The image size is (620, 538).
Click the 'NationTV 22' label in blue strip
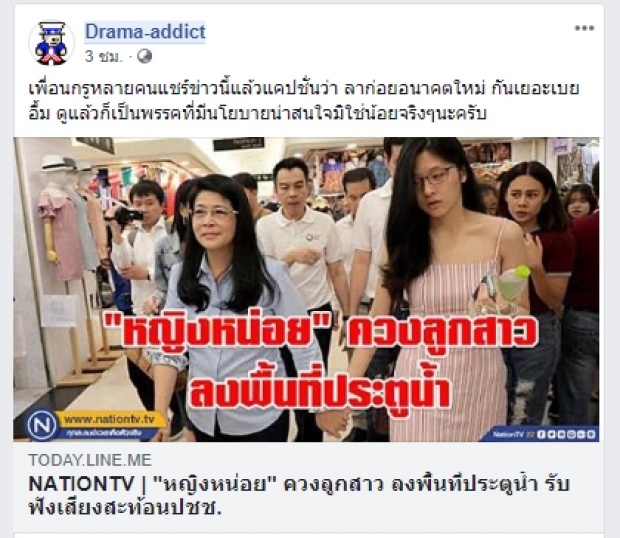513,434
